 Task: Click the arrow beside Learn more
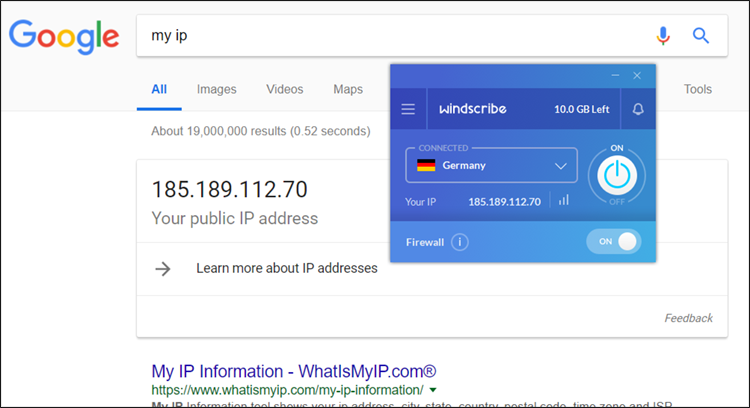pos(163,268)
